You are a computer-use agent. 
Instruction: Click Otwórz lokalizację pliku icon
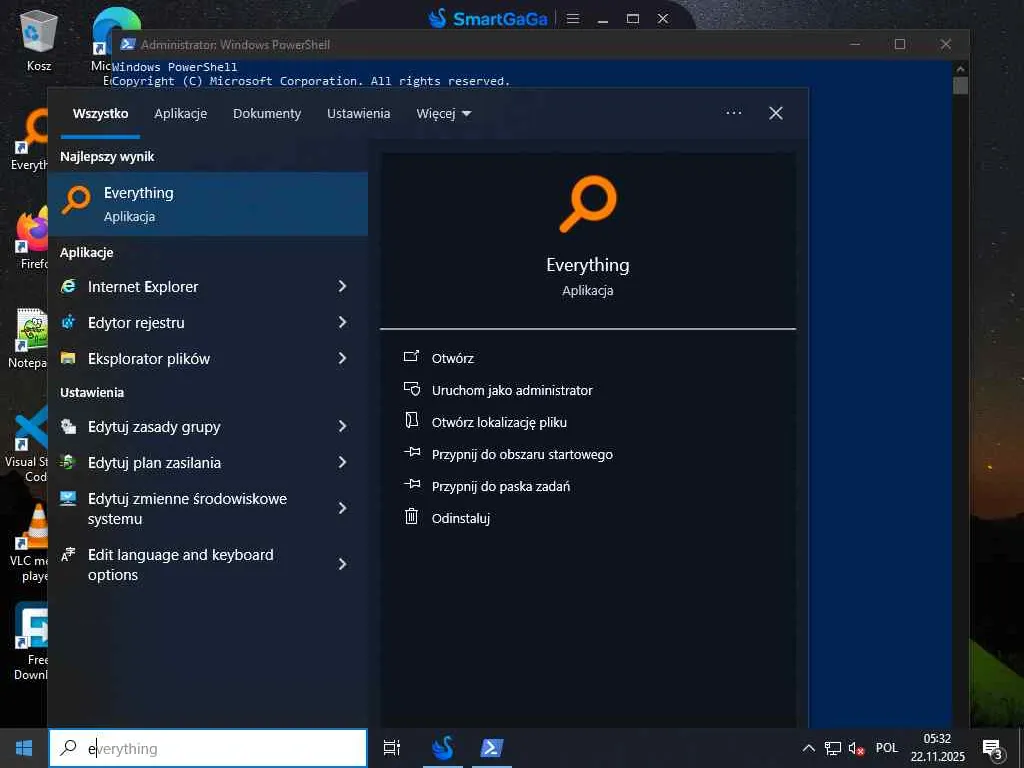[x=411, y=420]
